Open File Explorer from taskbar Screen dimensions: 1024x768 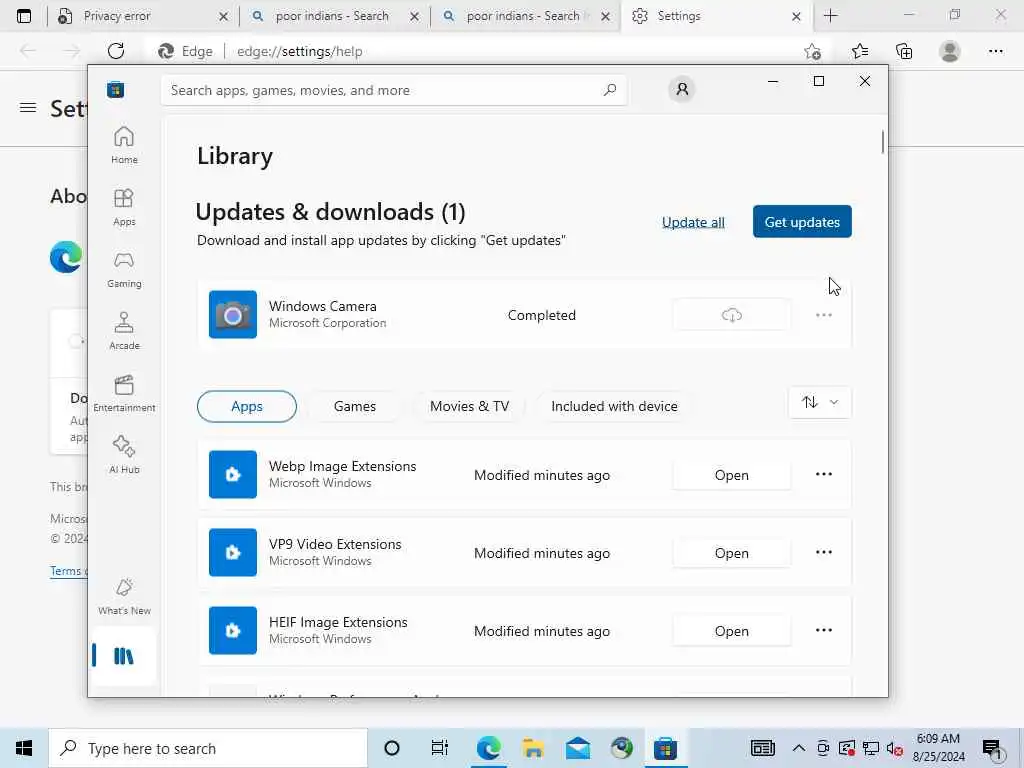[533, 748]
